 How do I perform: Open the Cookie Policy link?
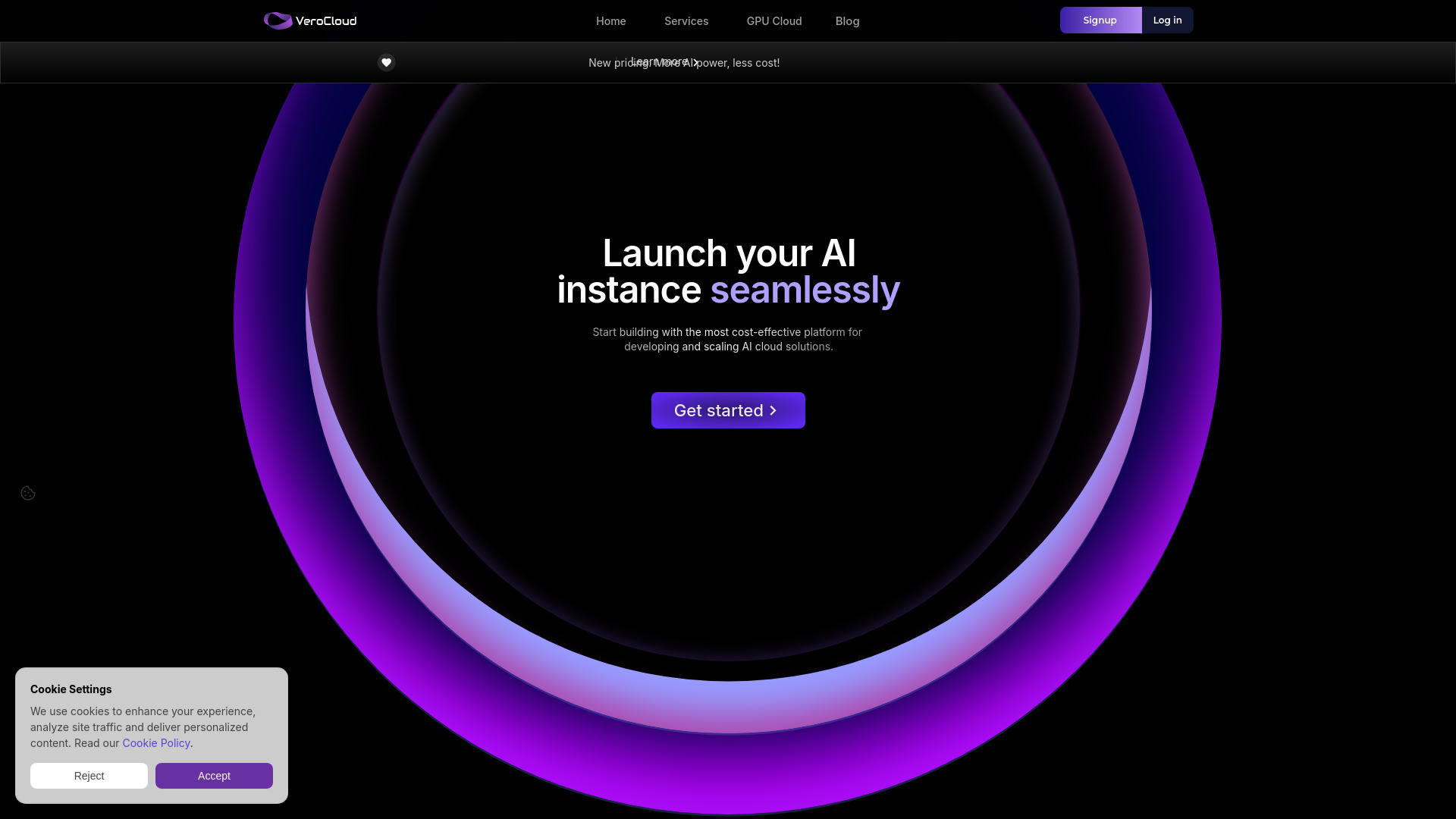(156, 743)
